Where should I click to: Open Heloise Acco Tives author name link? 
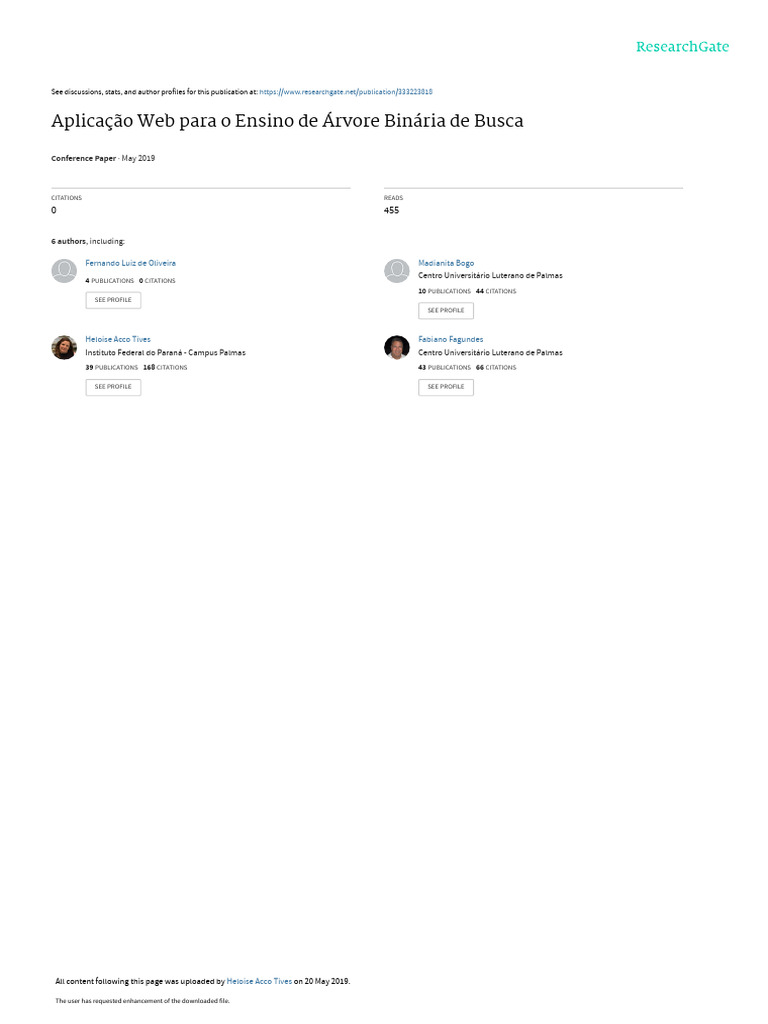[118, 340]
